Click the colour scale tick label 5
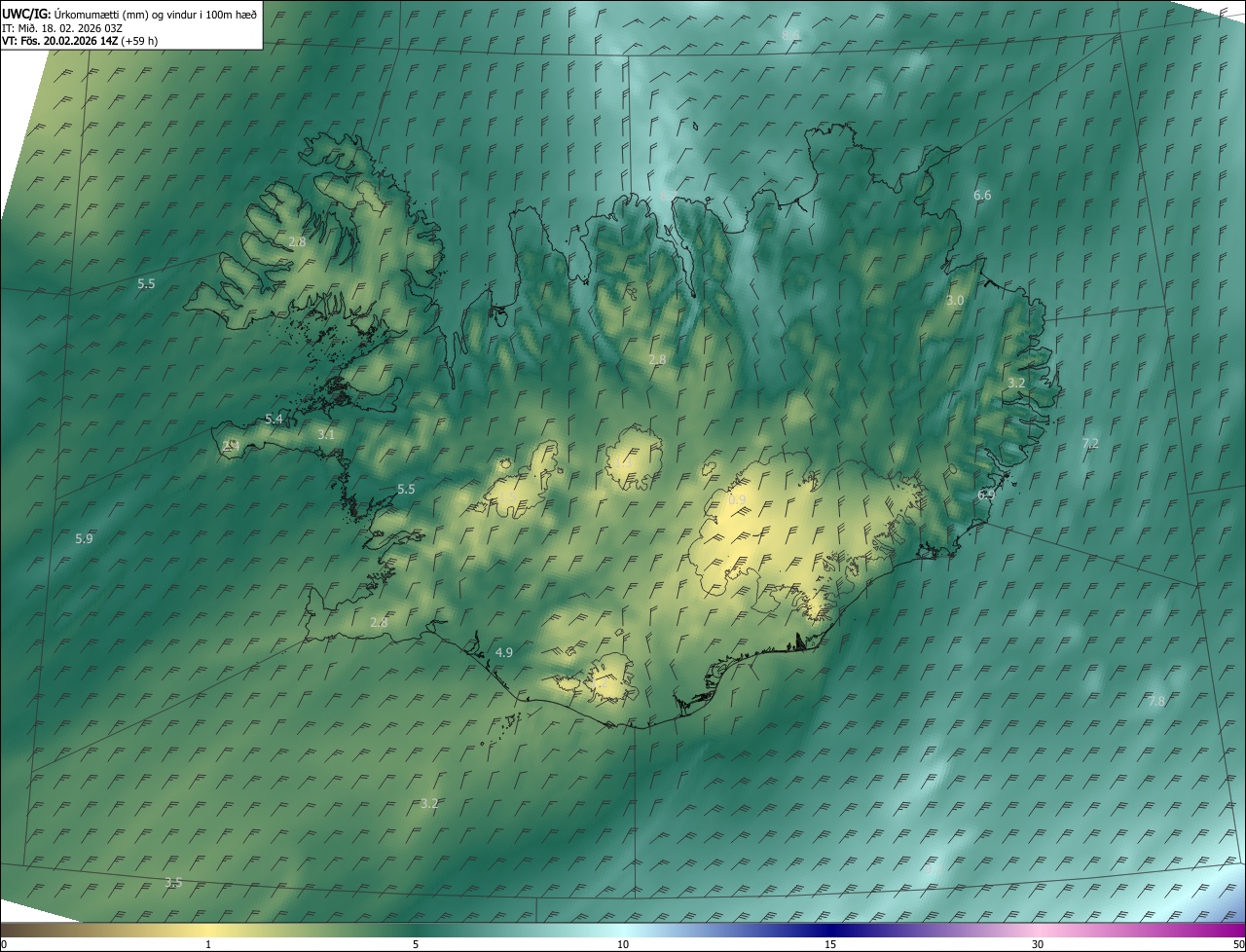Viewport: 1246px width, 952px height. click(x=416, y=944)
